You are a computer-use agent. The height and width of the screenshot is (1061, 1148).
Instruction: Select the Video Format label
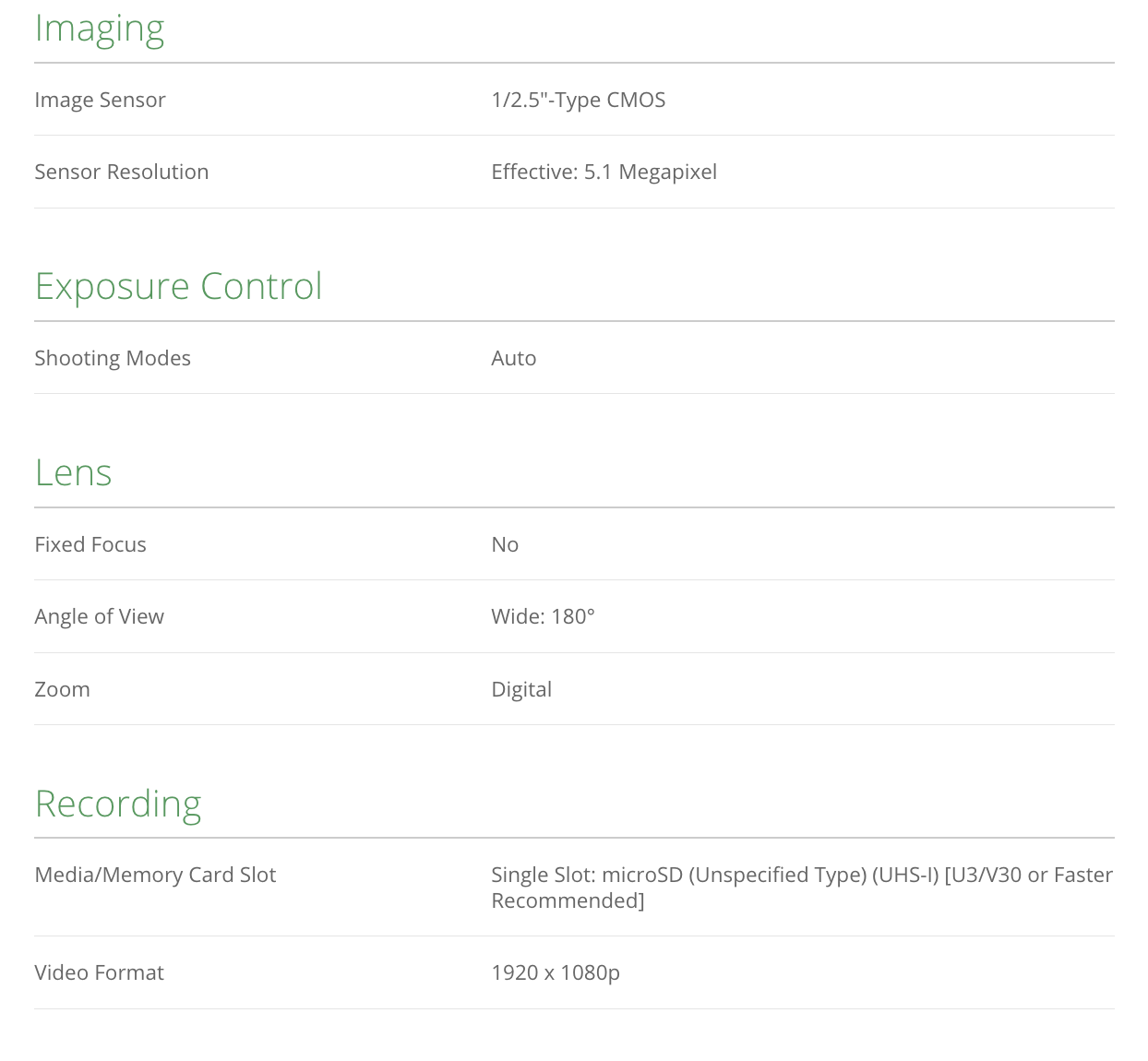click(x=99, y=972)
